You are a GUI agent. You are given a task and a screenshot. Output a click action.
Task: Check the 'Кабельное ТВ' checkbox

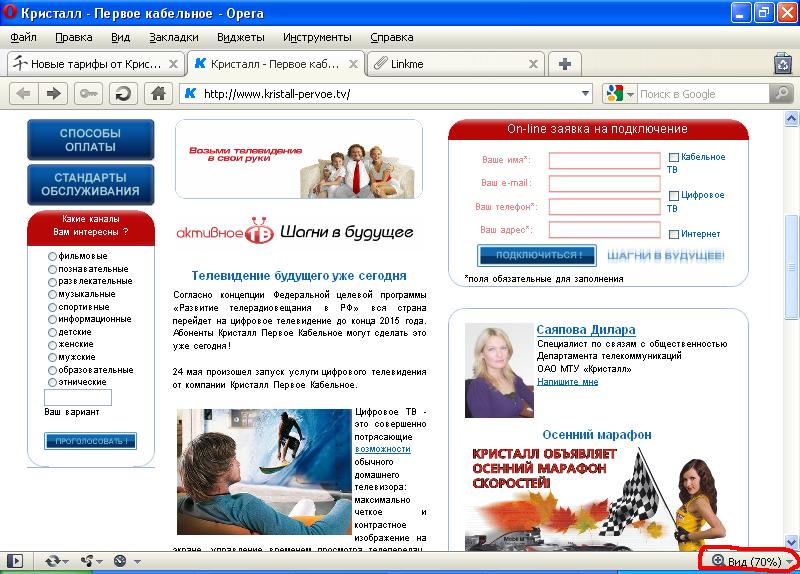coord(673,158)
